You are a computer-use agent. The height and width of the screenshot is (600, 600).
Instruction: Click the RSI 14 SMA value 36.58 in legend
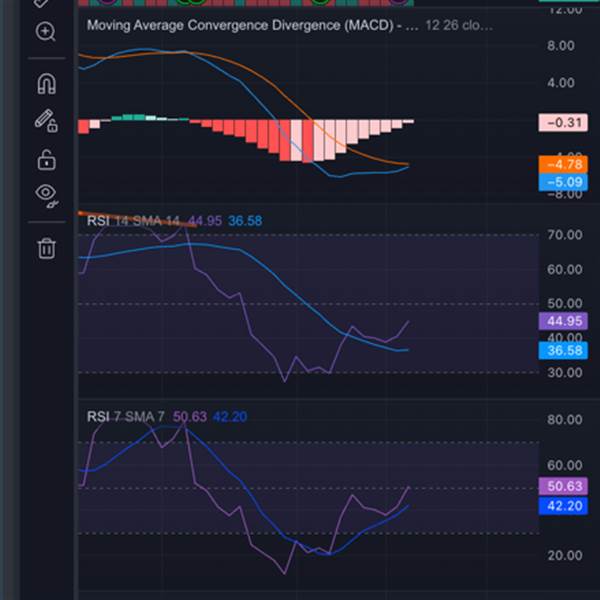tap(245, 221)
